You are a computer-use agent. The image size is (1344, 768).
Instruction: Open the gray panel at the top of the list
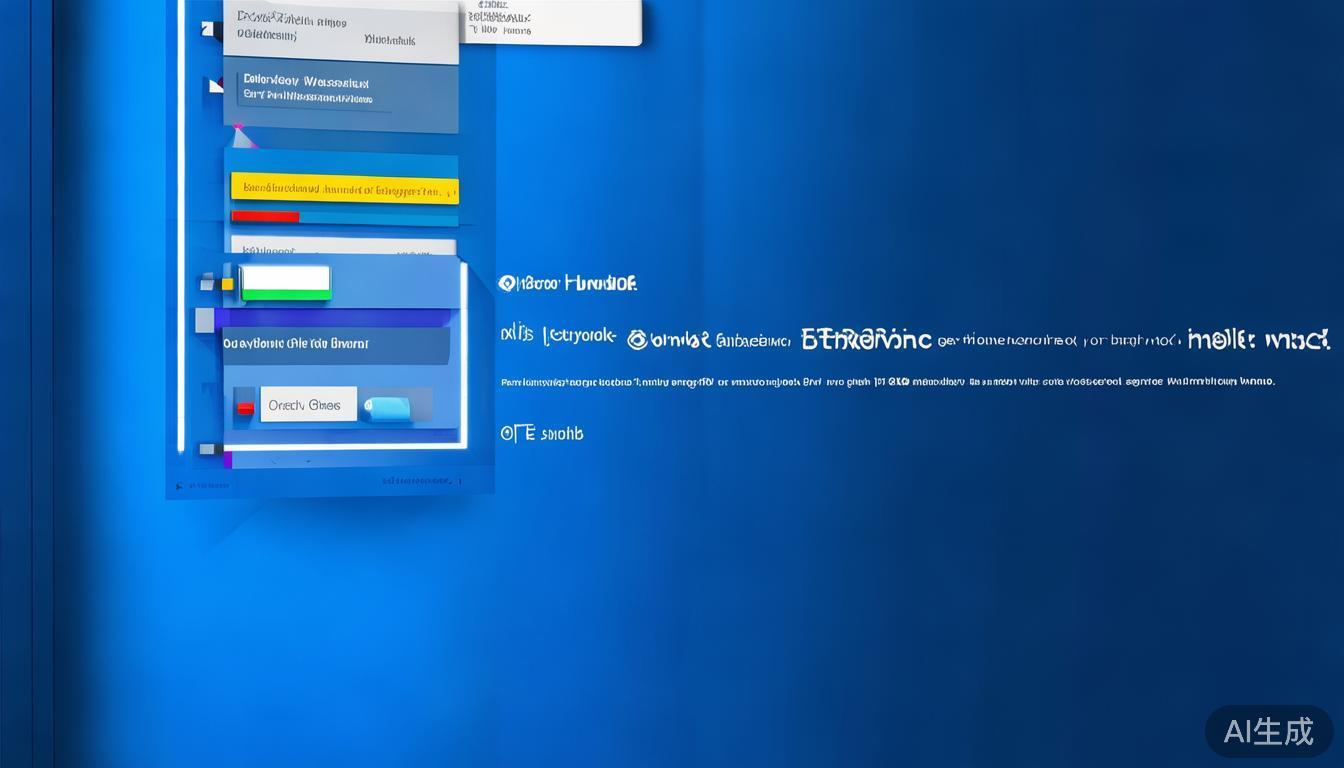[x=340, y=30]
